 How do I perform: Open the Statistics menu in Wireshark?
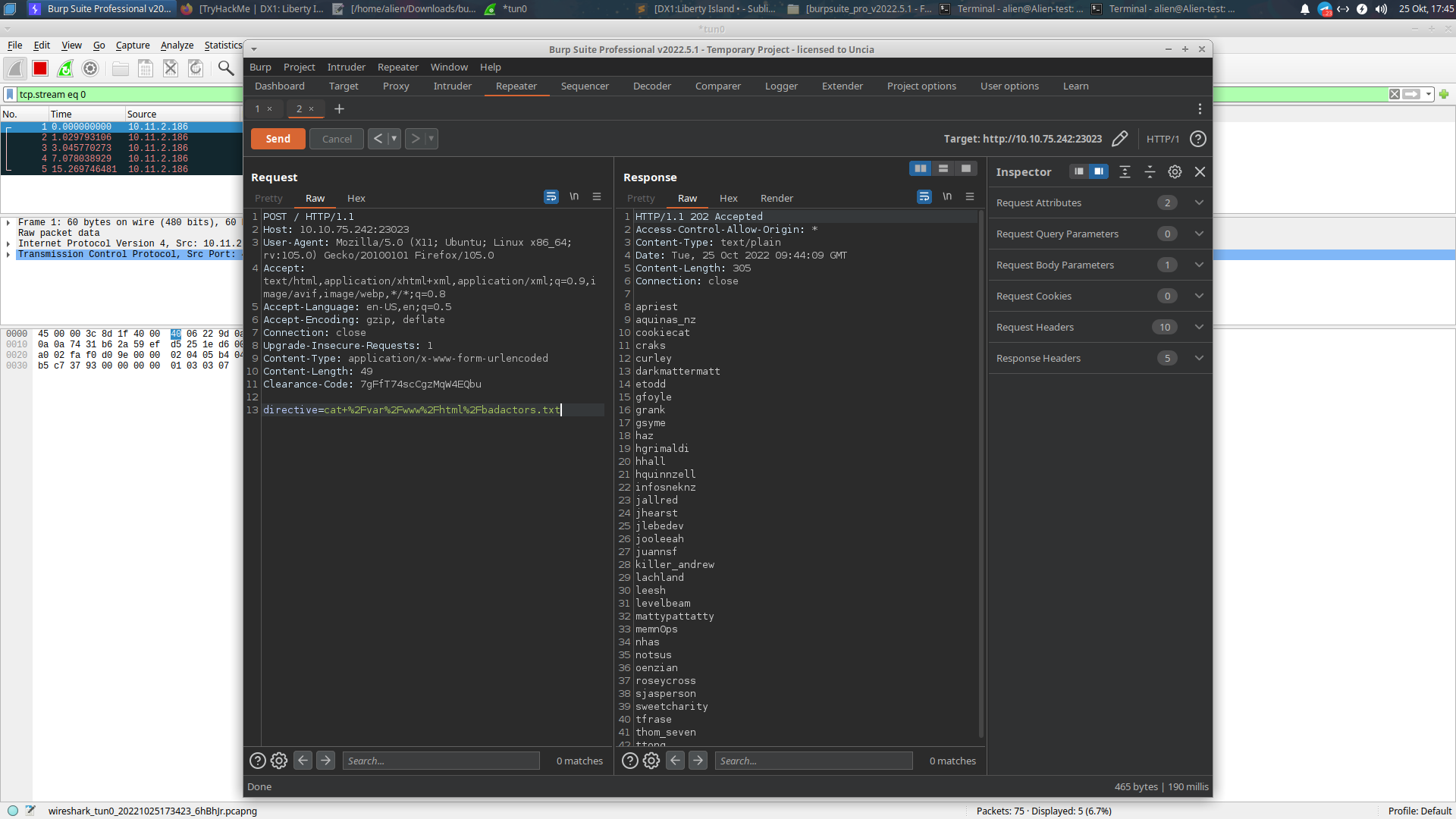point(222,45)
